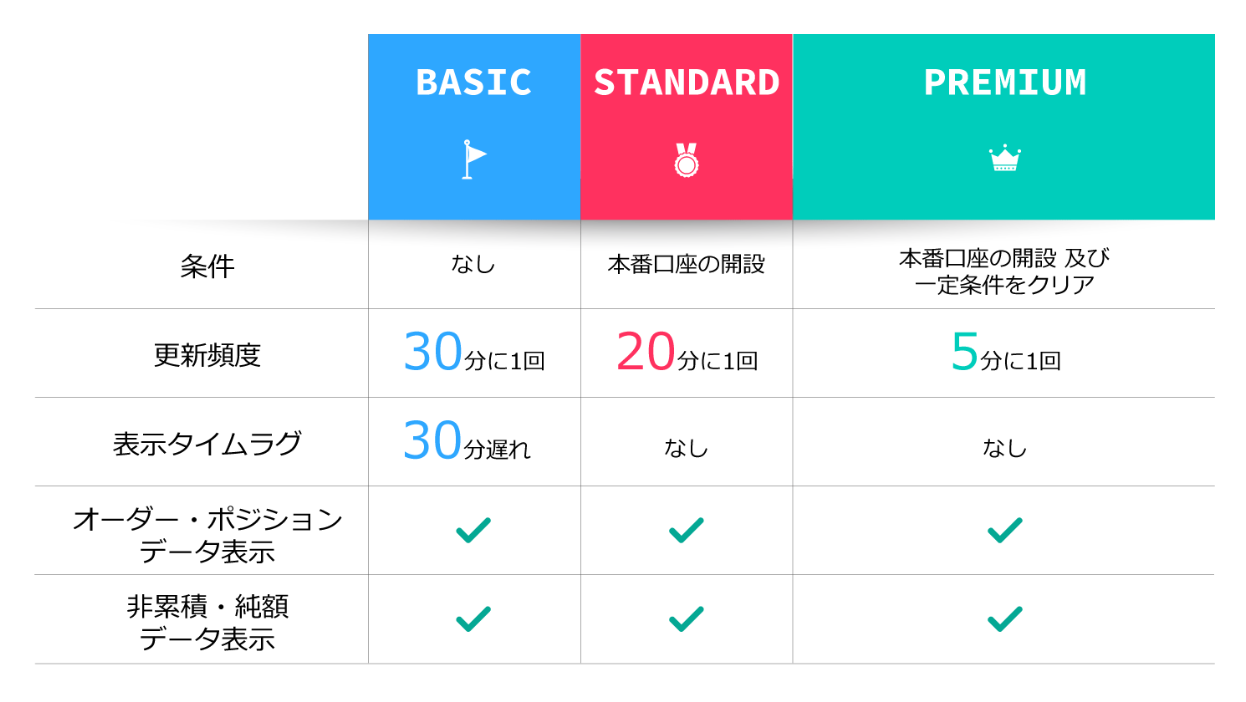Click the crown icon under PREMIUM

pos(1004,159)
